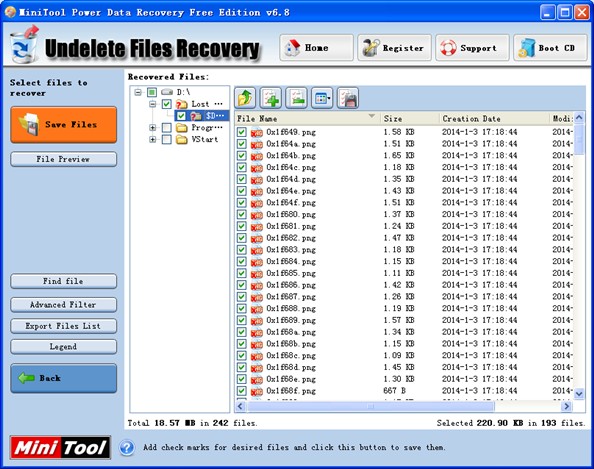The image size is (594, 469).
Task: Click the remove files green minus toolbar icon
Action: point(296,98)
